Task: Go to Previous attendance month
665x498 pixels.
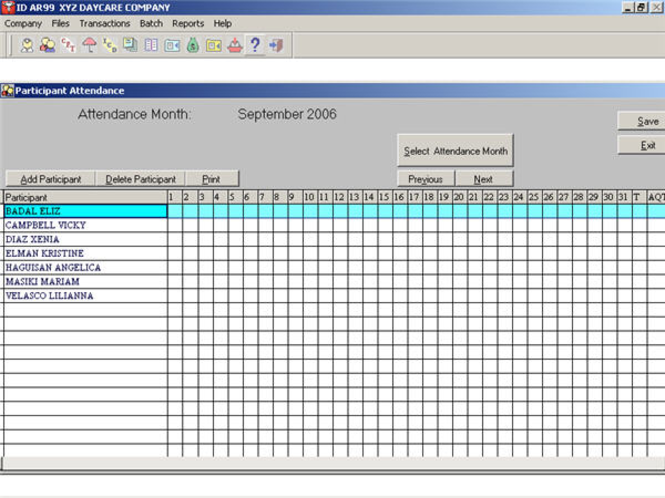Action: coord(425,179)
